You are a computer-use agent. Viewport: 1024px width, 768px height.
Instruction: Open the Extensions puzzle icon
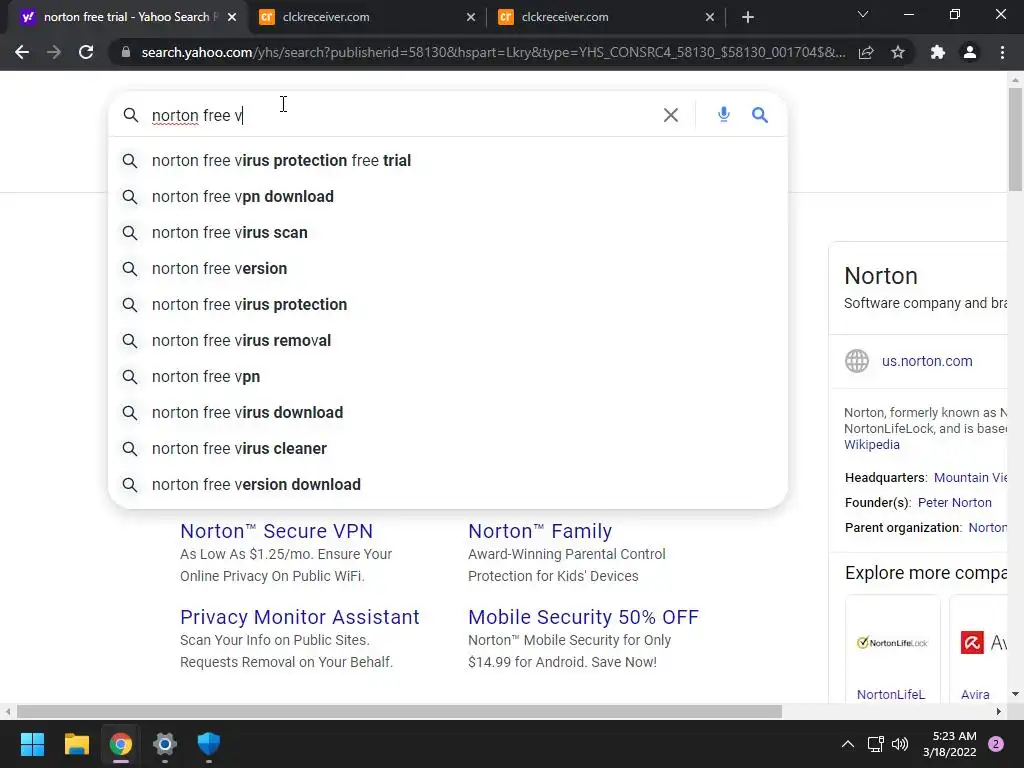pos(938,52)
